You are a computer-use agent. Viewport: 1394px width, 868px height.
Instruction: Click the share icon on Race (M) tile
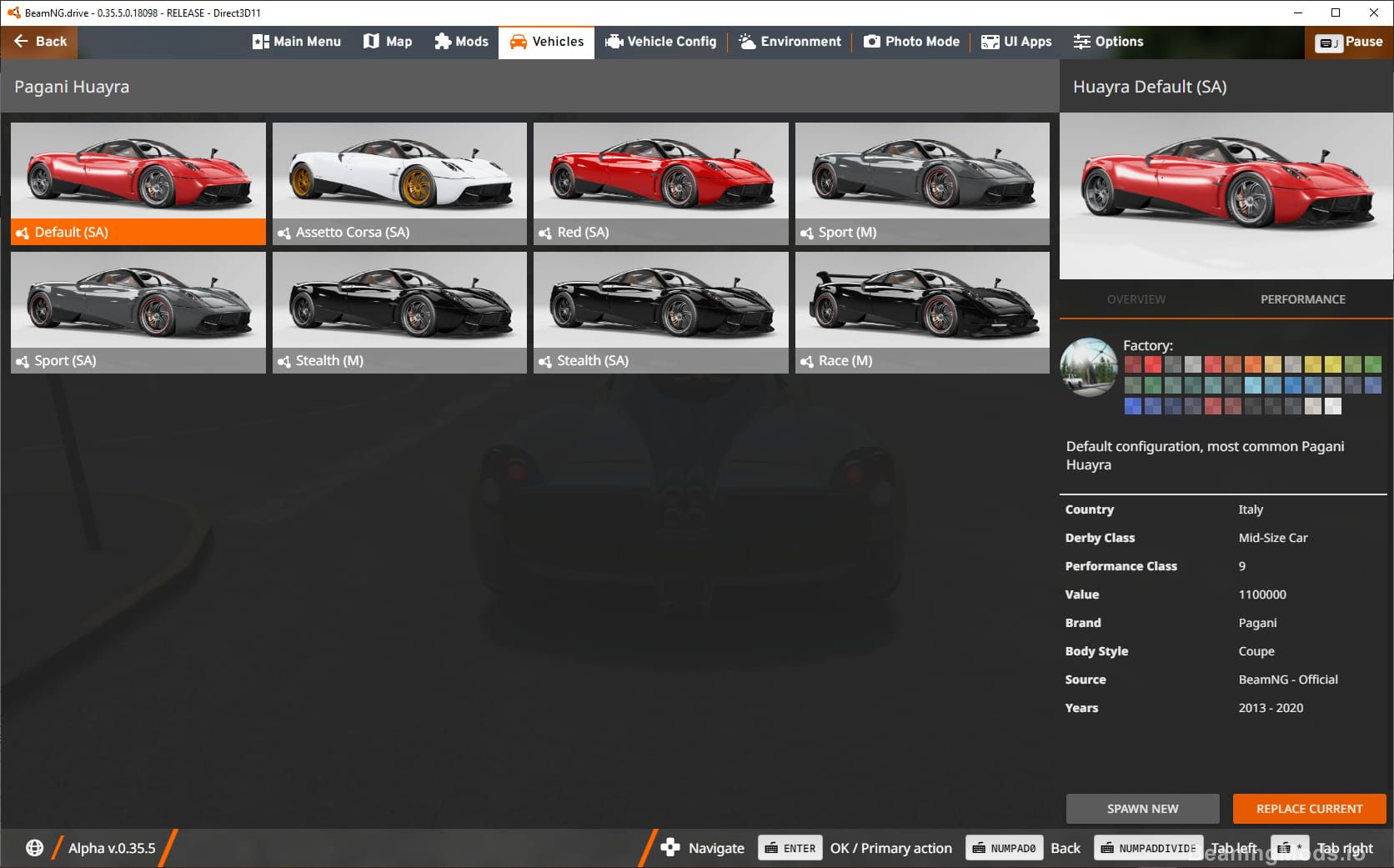pos(806,361)
